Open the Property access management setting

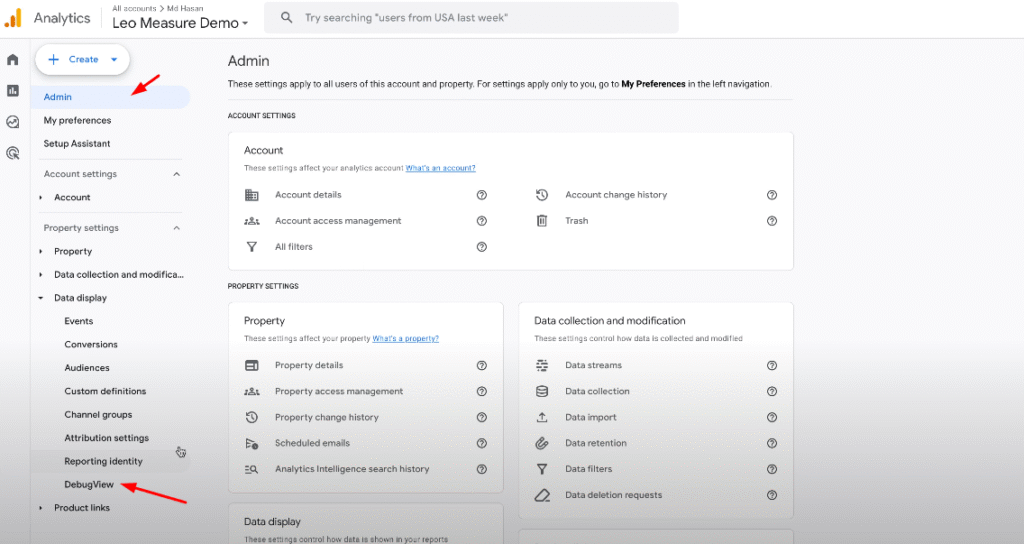pos(339,391)
